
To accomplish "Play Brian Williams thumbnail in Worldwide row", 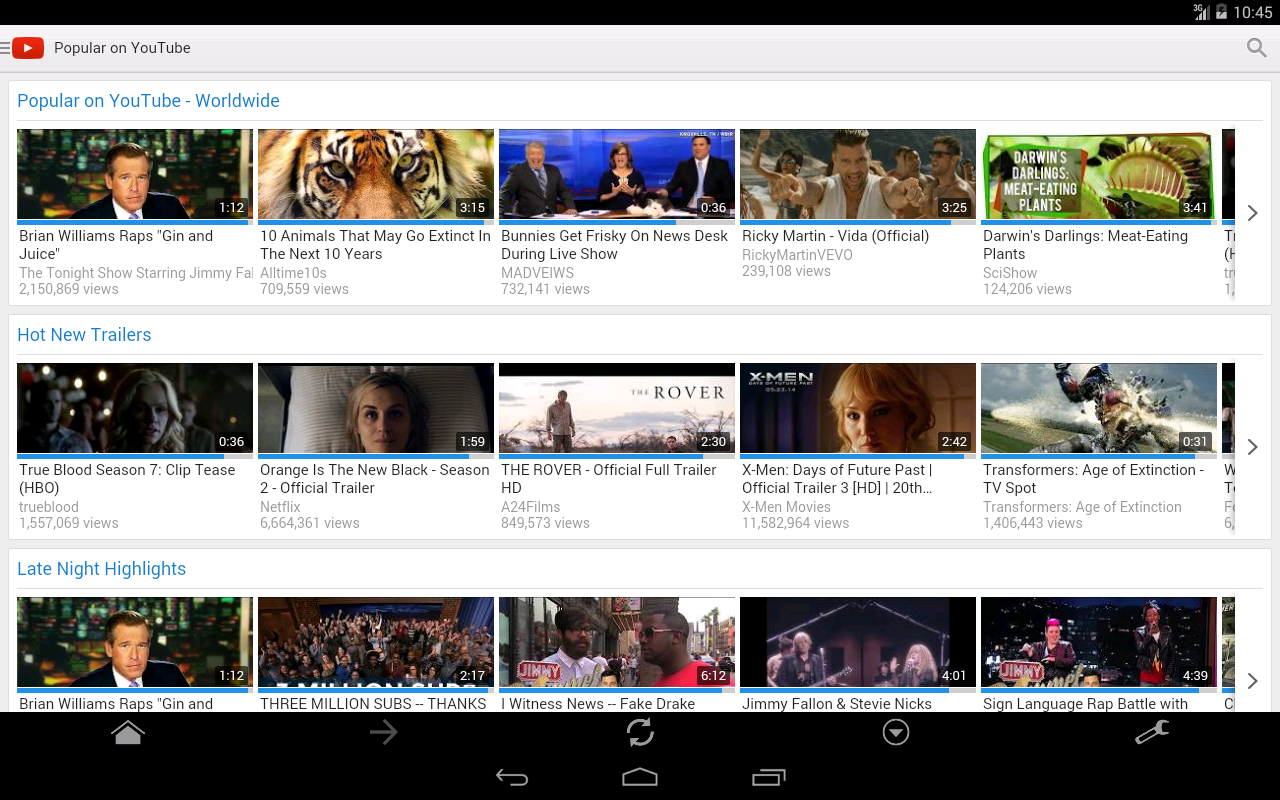I will coord(135,175).
